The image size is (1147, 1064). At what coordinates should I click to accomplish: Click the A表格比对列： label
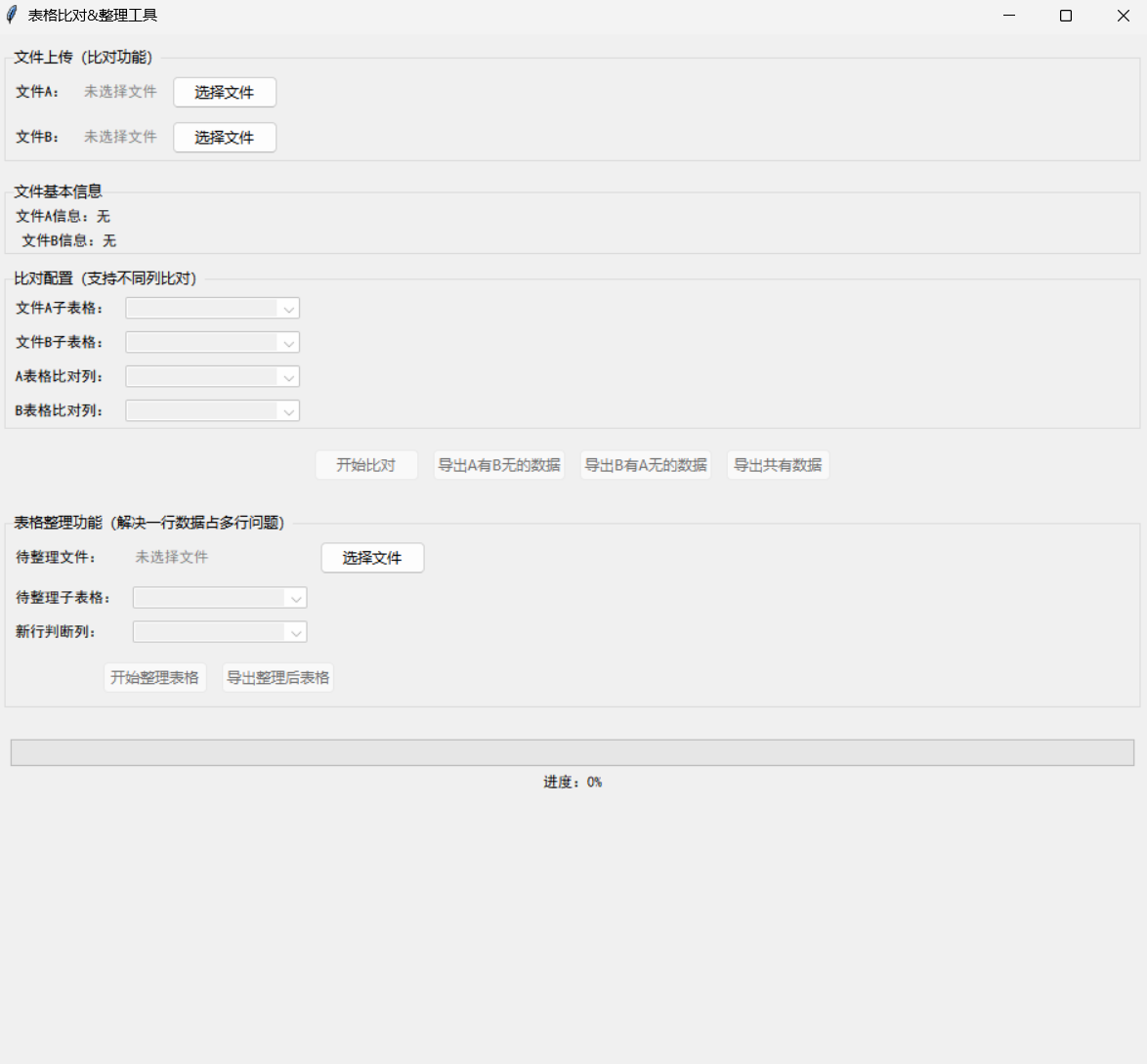(60, 377)
